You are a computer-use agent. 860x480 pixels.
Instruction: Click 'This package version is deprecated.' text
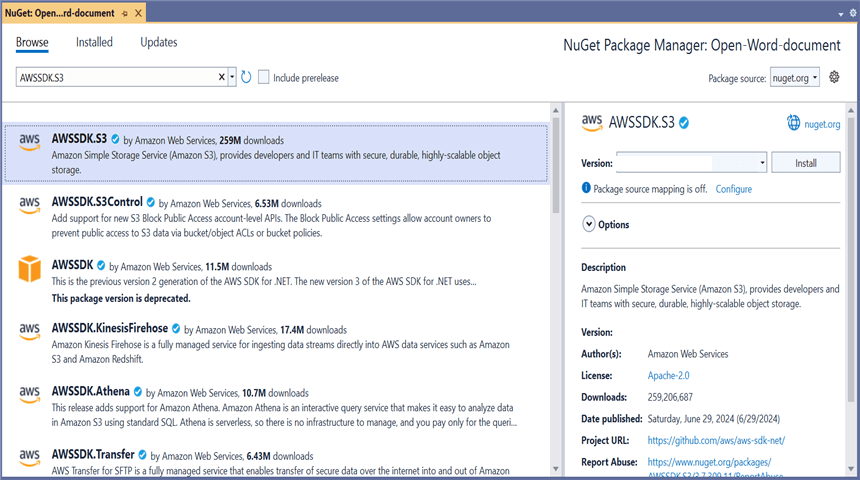[121, 298]
